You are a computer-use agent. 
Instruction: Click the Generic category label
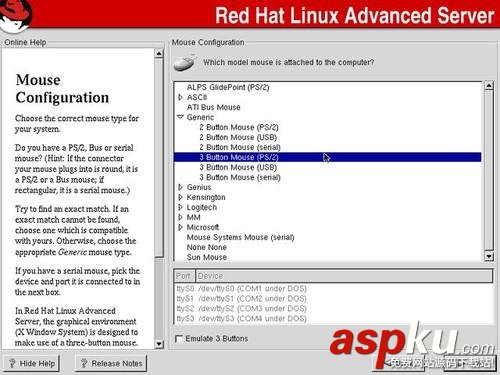click(200, 117)
